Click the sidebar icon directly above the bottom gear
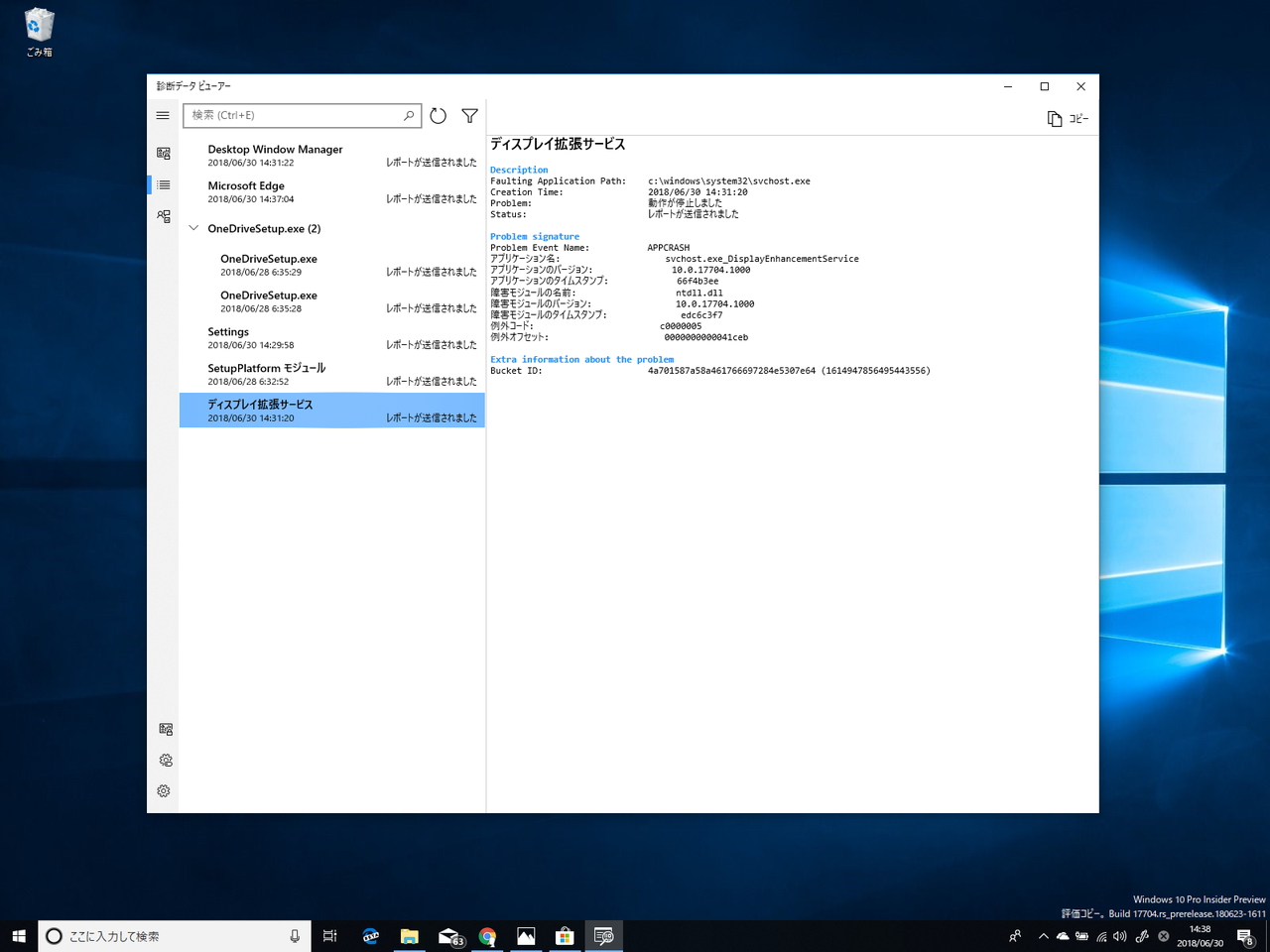The height and width of the screenshot is (952, 1270). coord(165,761)
